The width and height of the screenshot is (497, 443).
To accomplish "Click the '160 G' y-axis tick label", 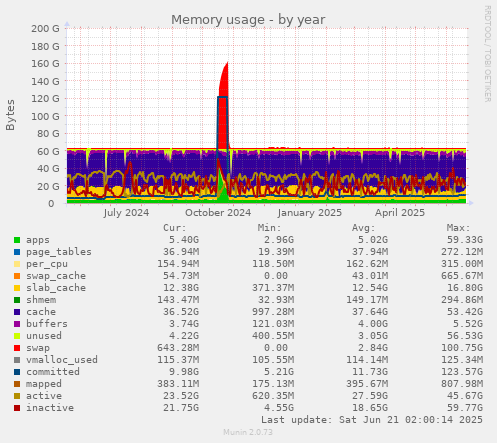I will (45, 64).
